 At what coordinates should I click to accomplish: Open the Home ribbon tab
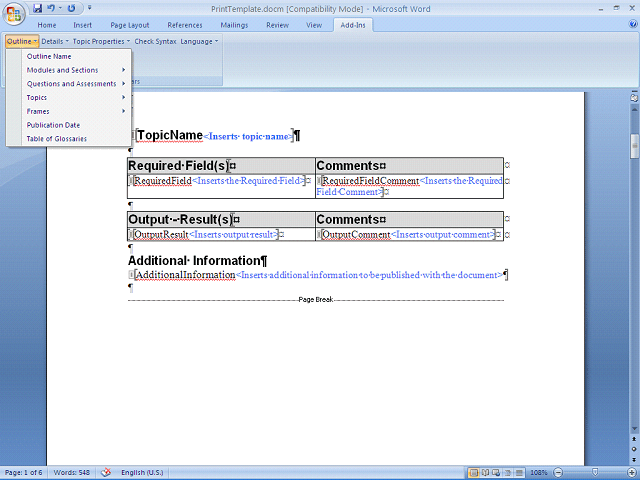(47, 25)
